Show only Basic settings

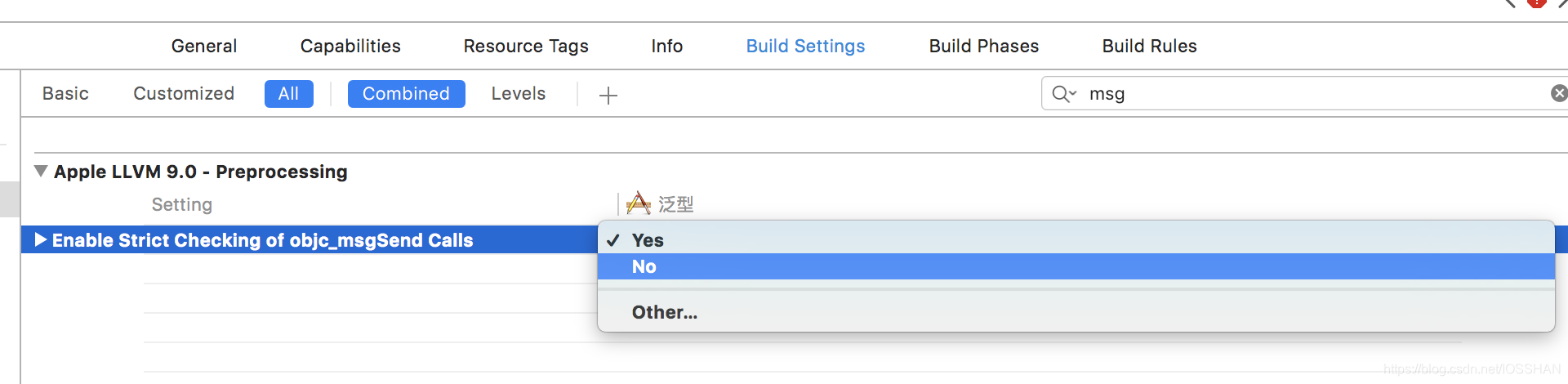tap(65, 94)
